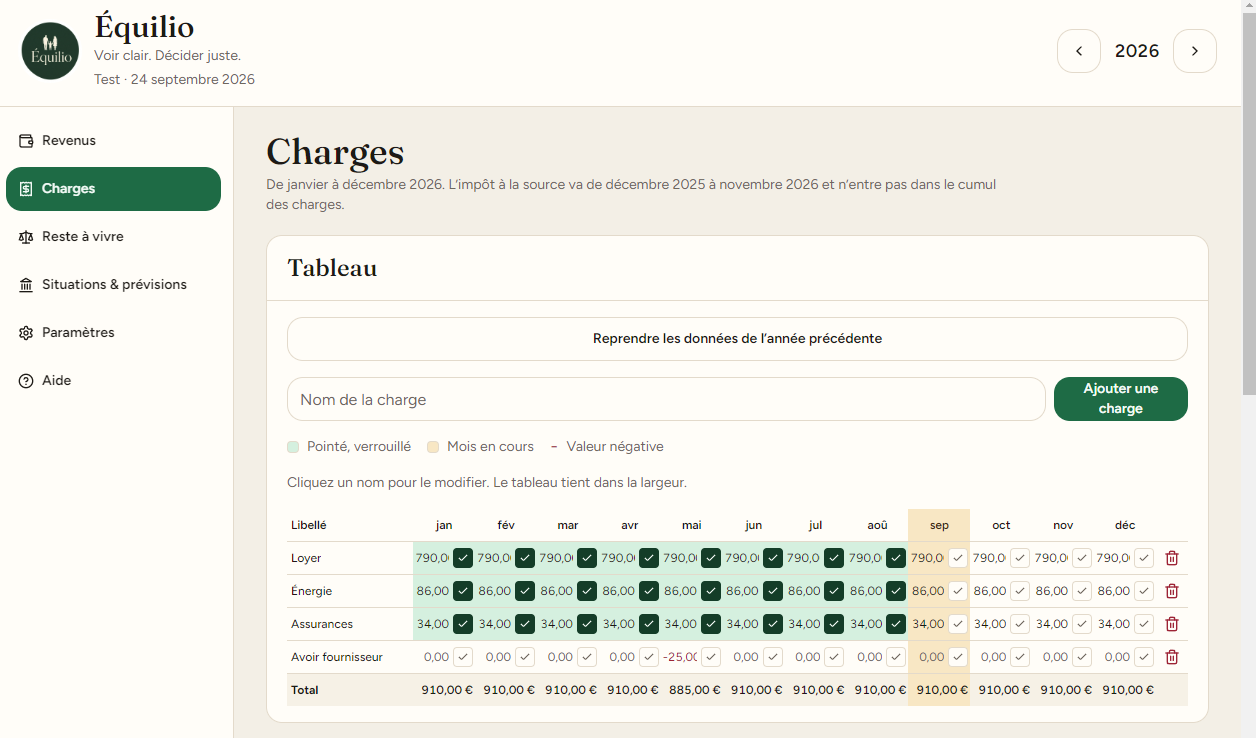Click the Assurances label to edit
Viewport: 1256px width, 738px height.
pyautogui.click(x=322, y=624)
